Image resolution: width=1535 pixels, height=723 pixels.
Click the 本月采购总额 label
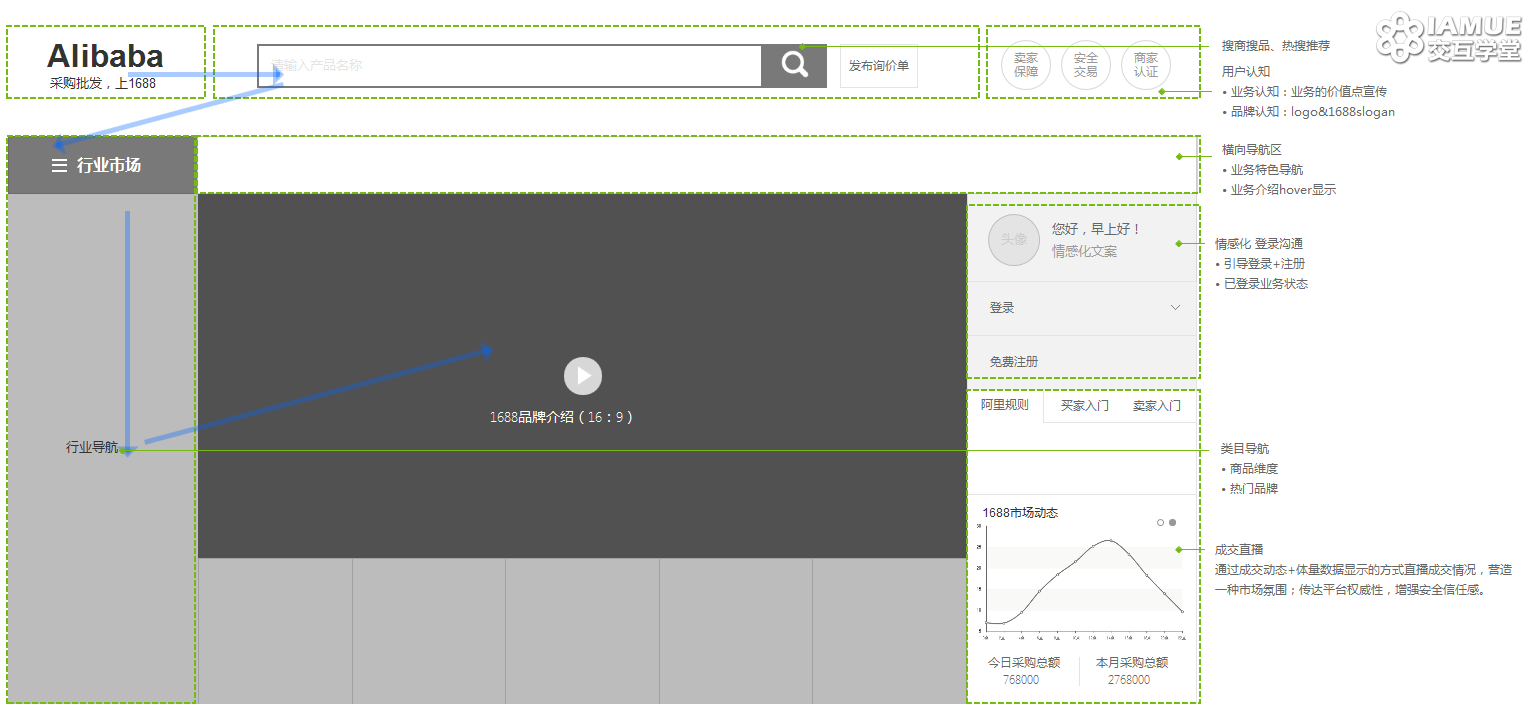pyautogui.click(x=1132, y=663)
